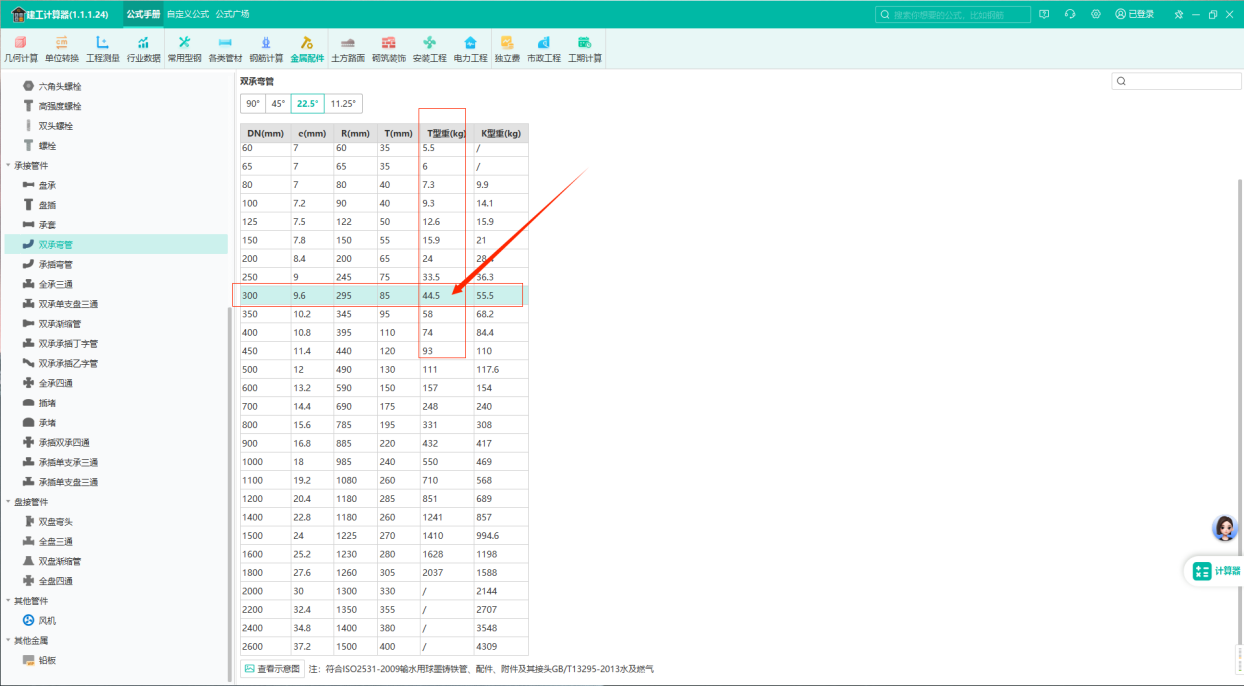Open the 单位转换 tool
This screenshot has height=686, width=1244.
61,49
